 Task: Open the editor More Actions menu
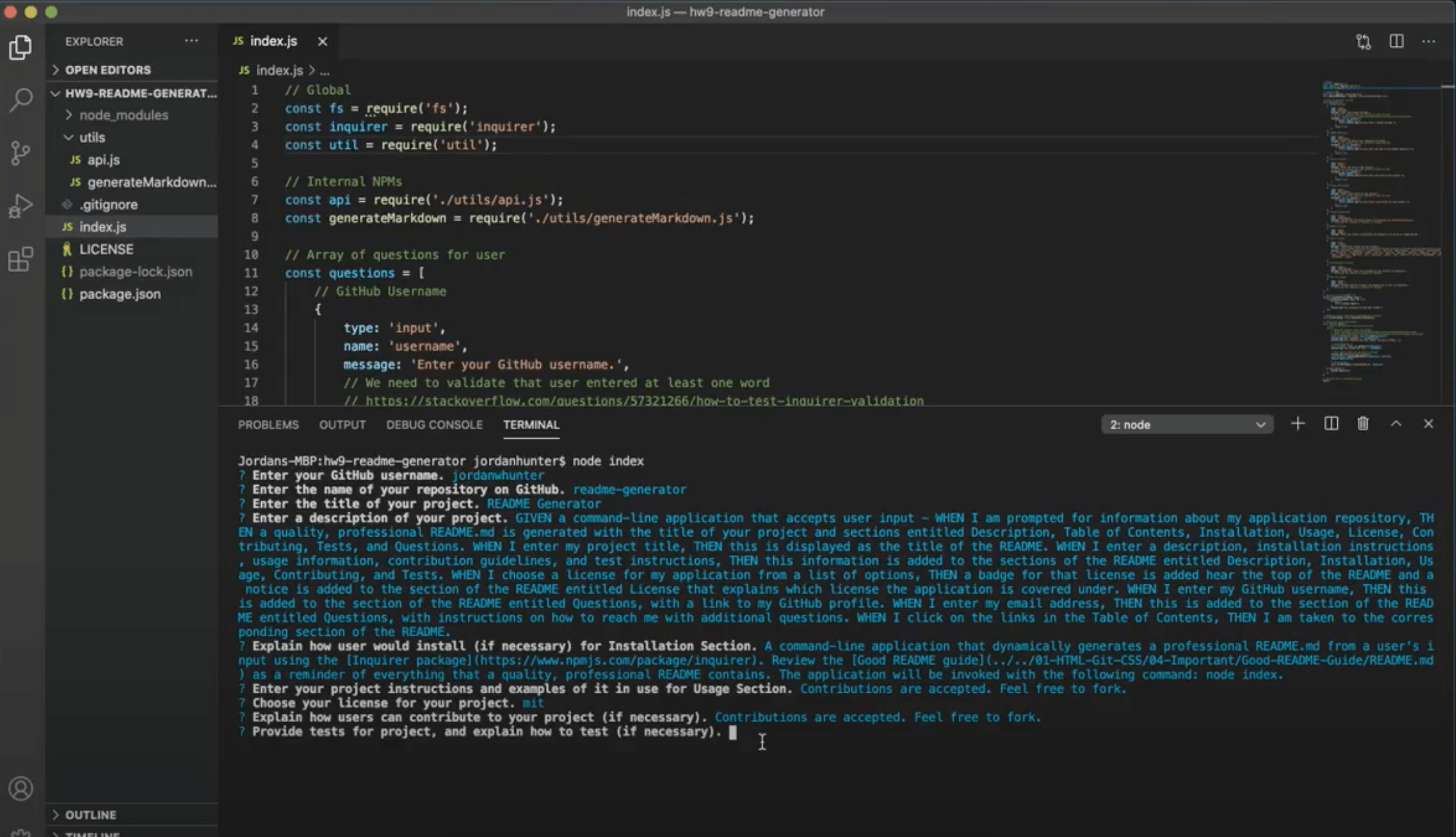click(x=1429, y=41)
